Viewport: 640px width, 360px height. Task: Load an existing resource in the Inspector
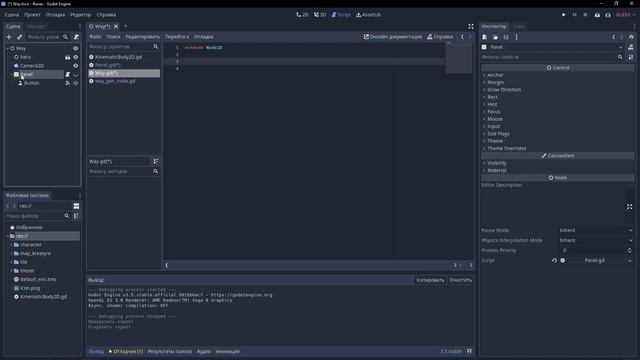pos(495,37)
